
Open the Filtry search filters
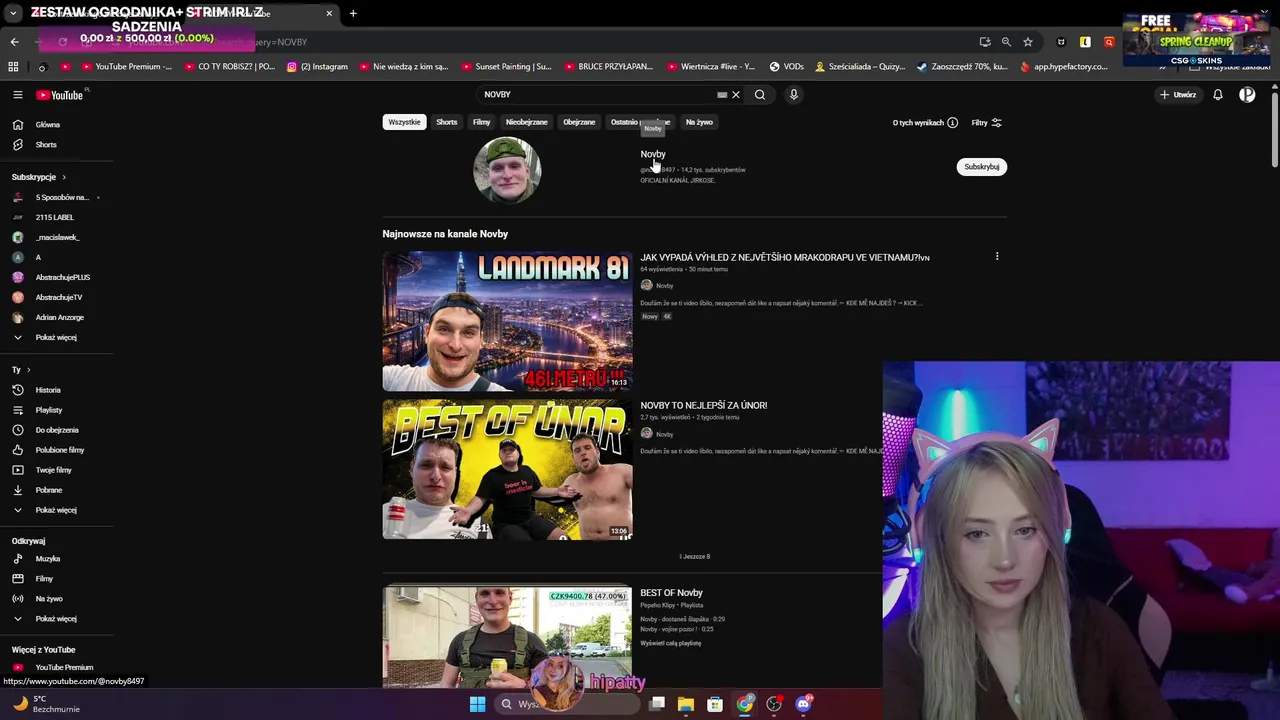coord(986,123)
